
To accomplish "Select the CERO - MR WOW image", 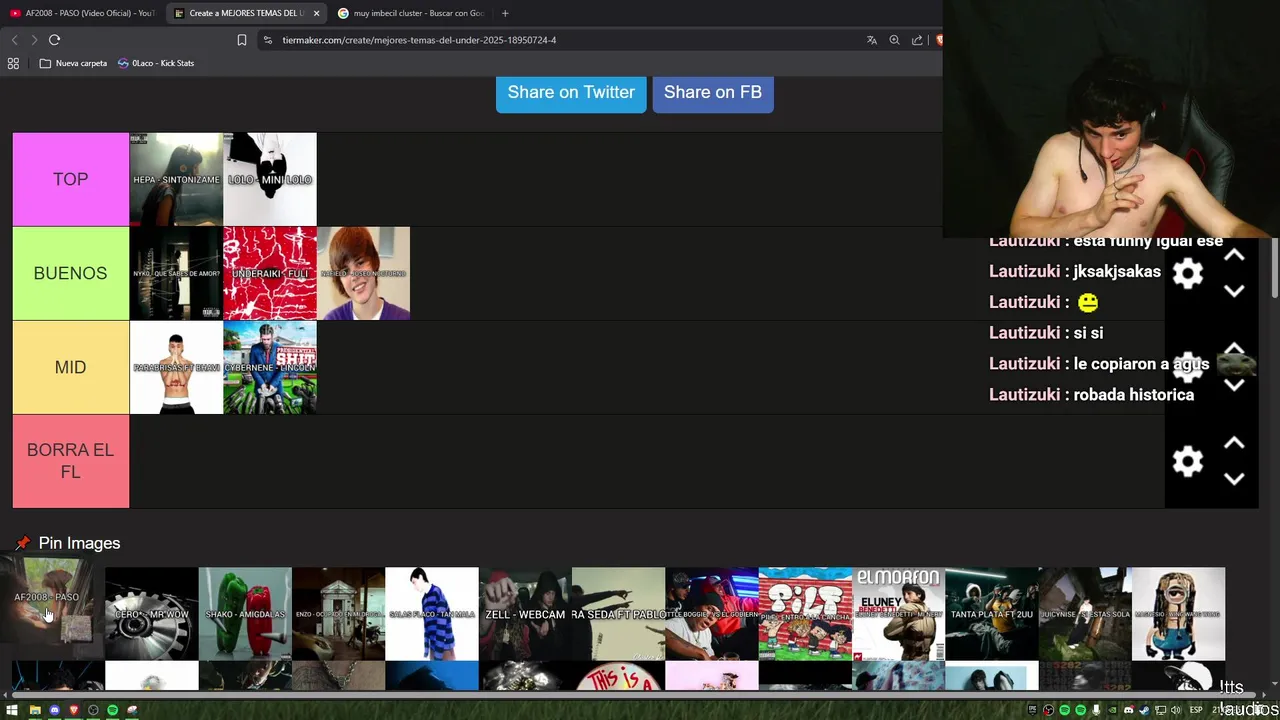I will [151, 614].
